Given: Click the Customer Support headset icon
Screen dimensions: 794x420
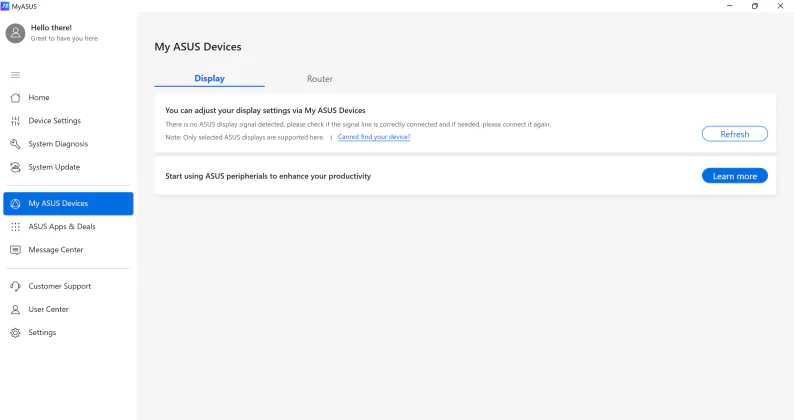Looking at the screenshot, I should [x=16, y=286].
